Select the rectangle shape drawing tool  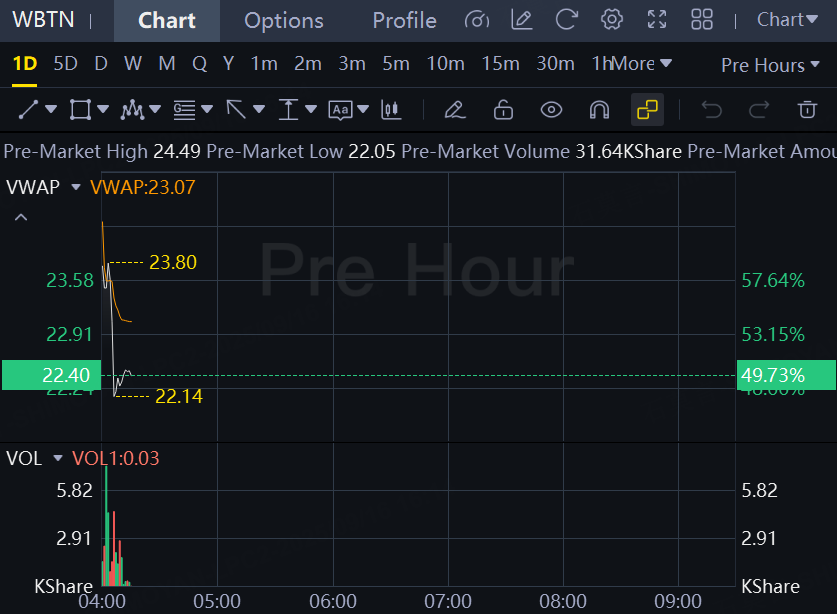pos(80,110)
